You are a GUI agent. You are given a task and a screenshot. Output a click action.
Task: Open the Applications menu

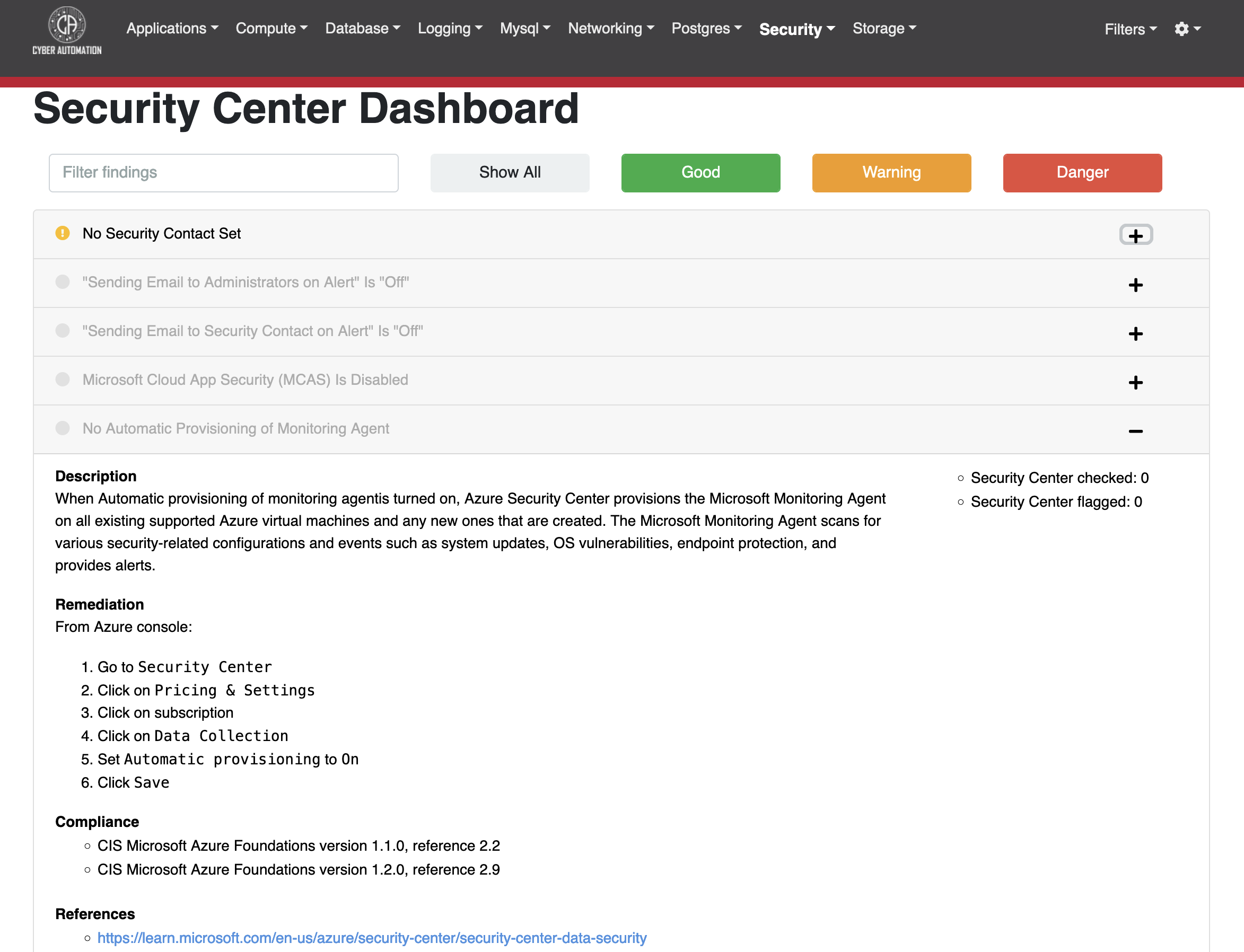click(x=172, y=28)
